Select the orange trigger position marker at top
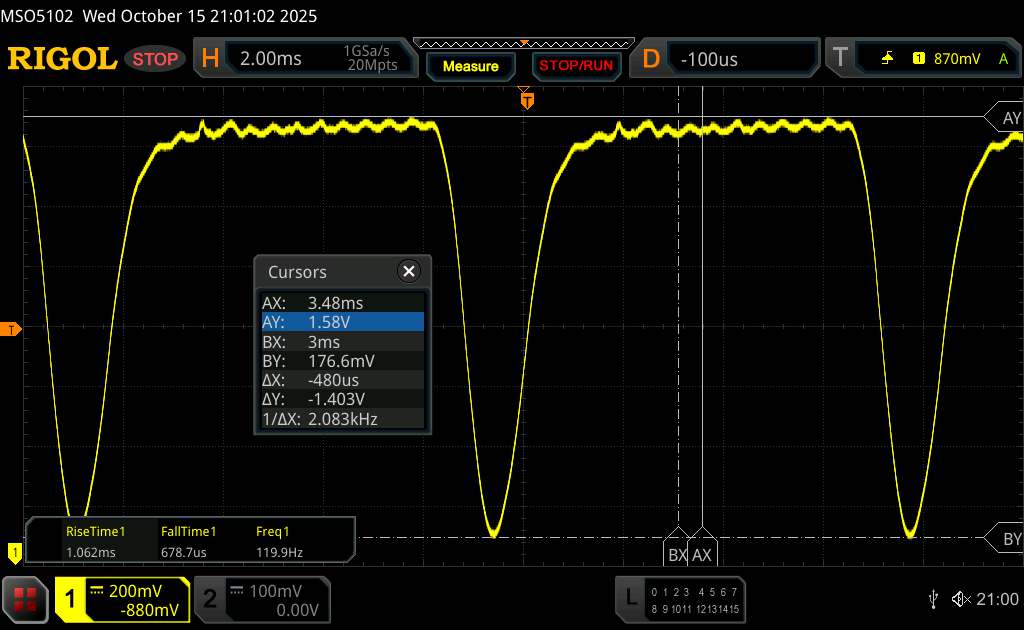 [526, 100]
